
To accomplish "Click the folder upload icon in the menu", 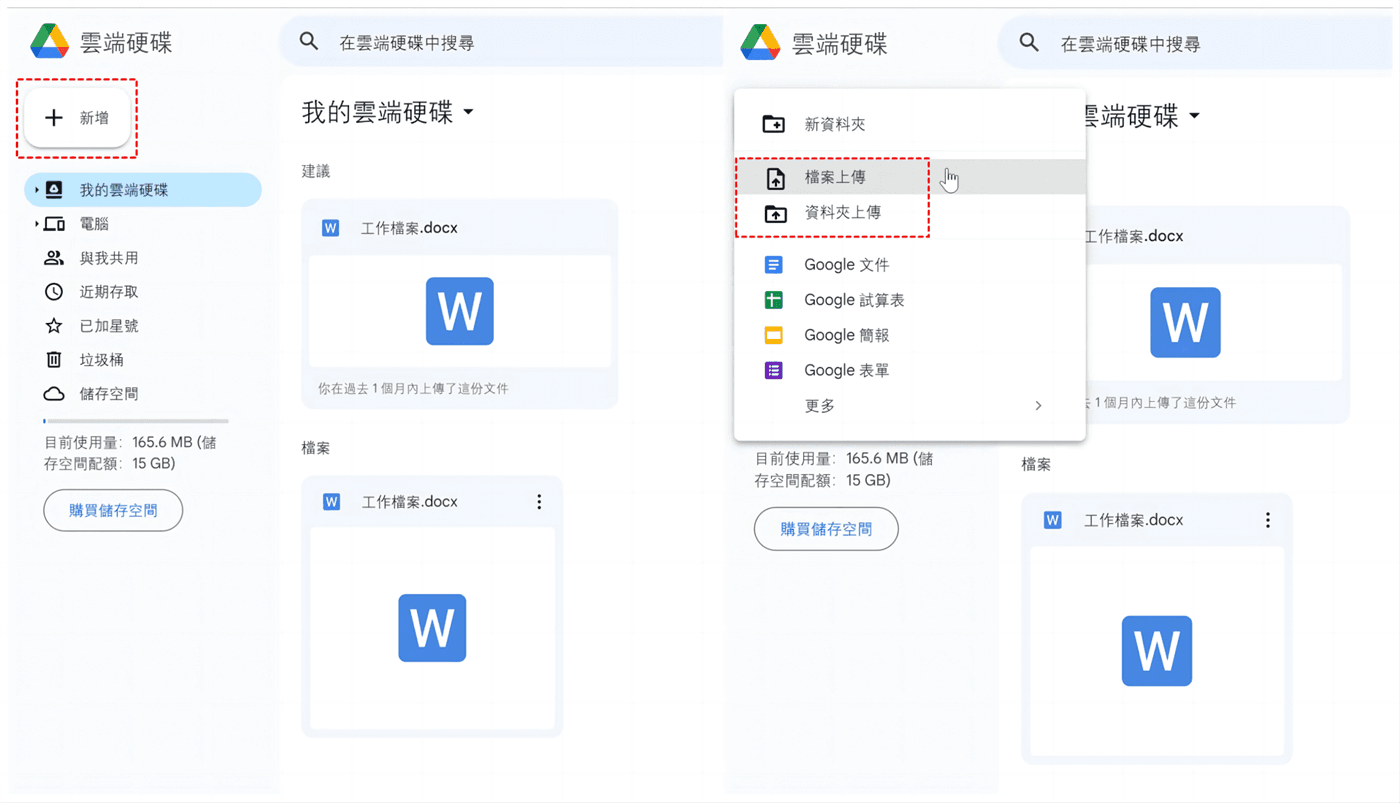I will [774, 213].
